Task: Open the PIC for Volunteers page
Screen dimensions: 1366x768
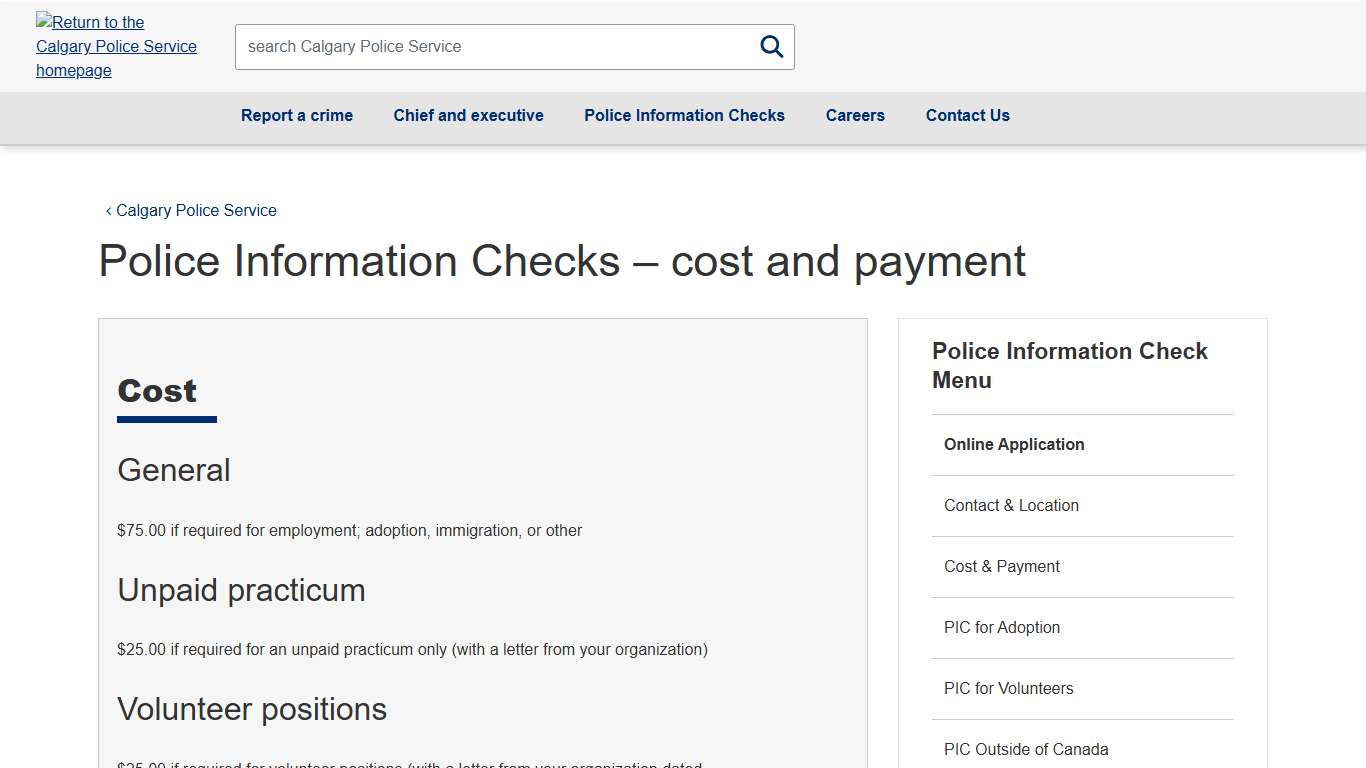Action: [1008, 688]
